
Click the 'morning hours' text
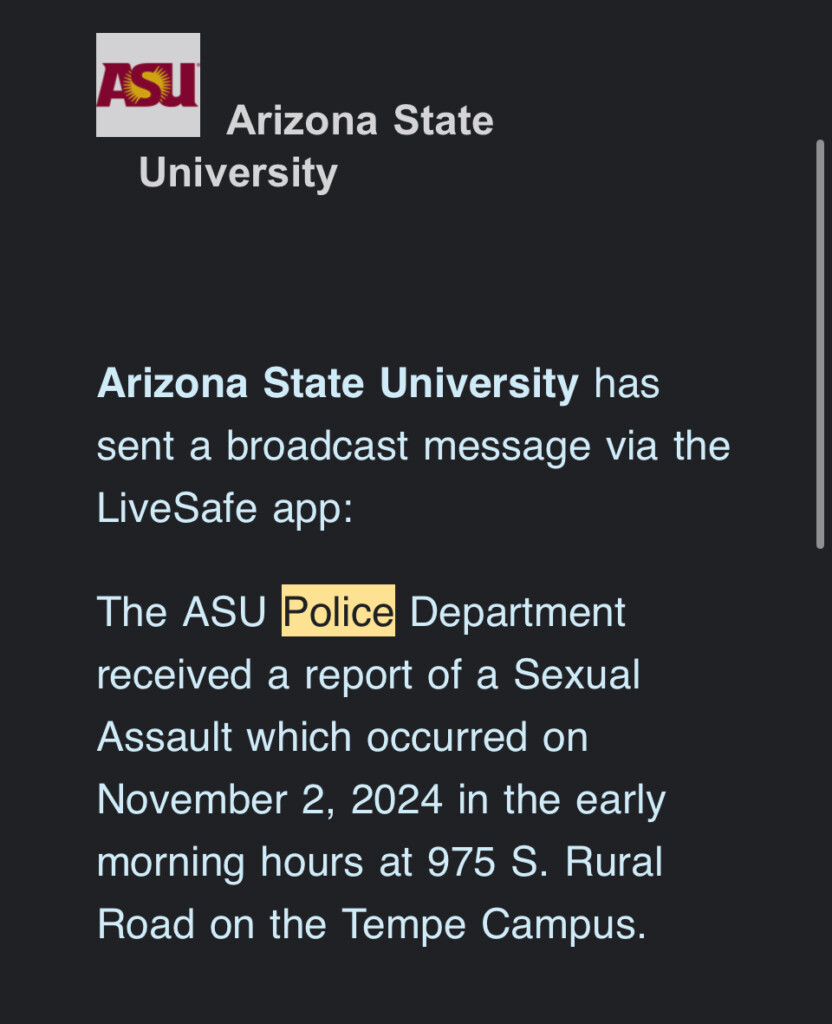[230, 863]
